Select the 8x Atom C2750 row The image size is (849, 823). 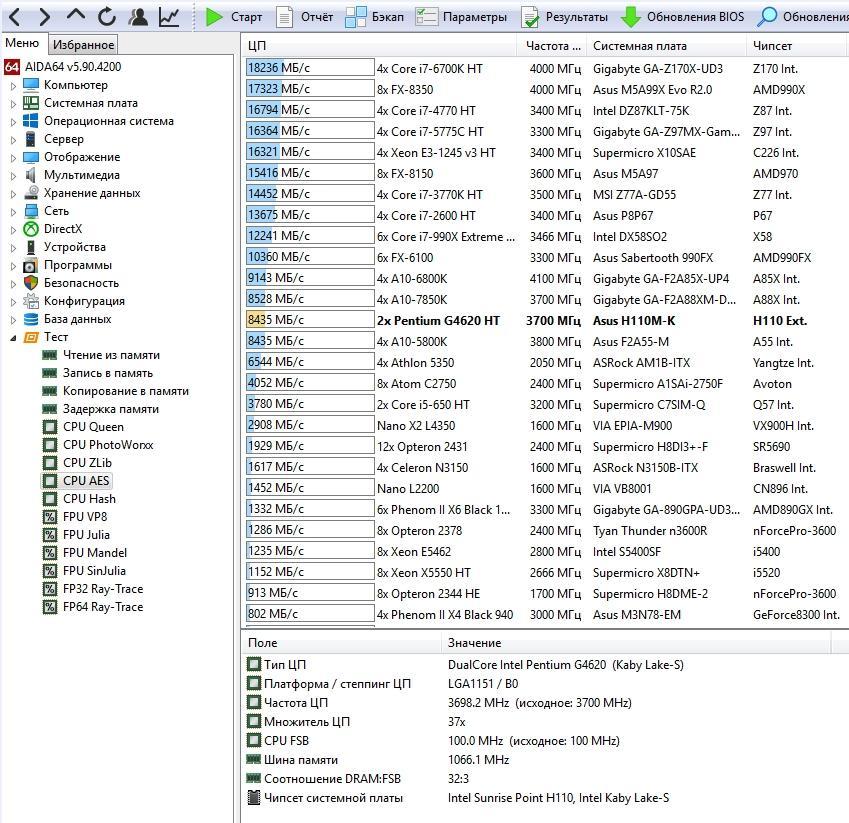click(545, 383)
